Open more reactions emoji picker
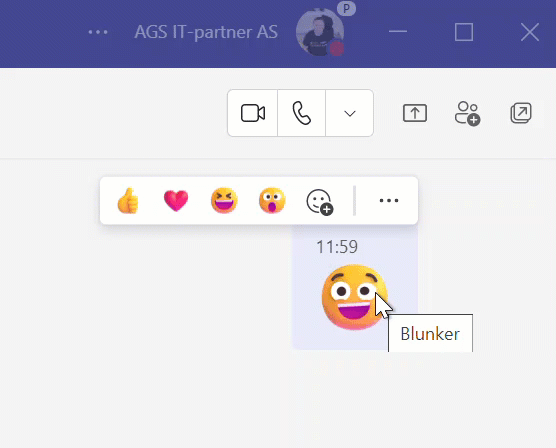556x448 pixels. [x=319, y=201]
